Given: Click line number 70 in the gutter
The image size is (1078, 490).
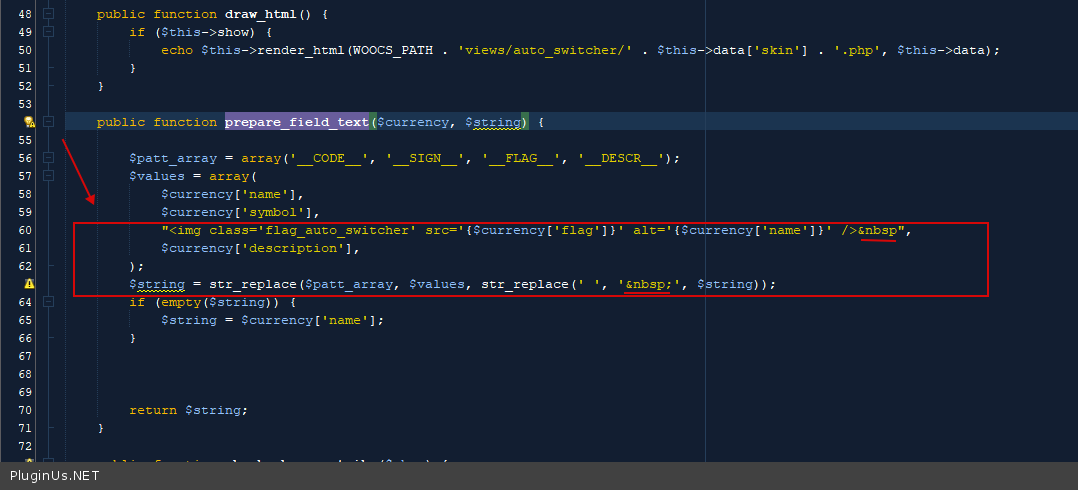Looking at the screenshot, I should (x=25, y=410).
